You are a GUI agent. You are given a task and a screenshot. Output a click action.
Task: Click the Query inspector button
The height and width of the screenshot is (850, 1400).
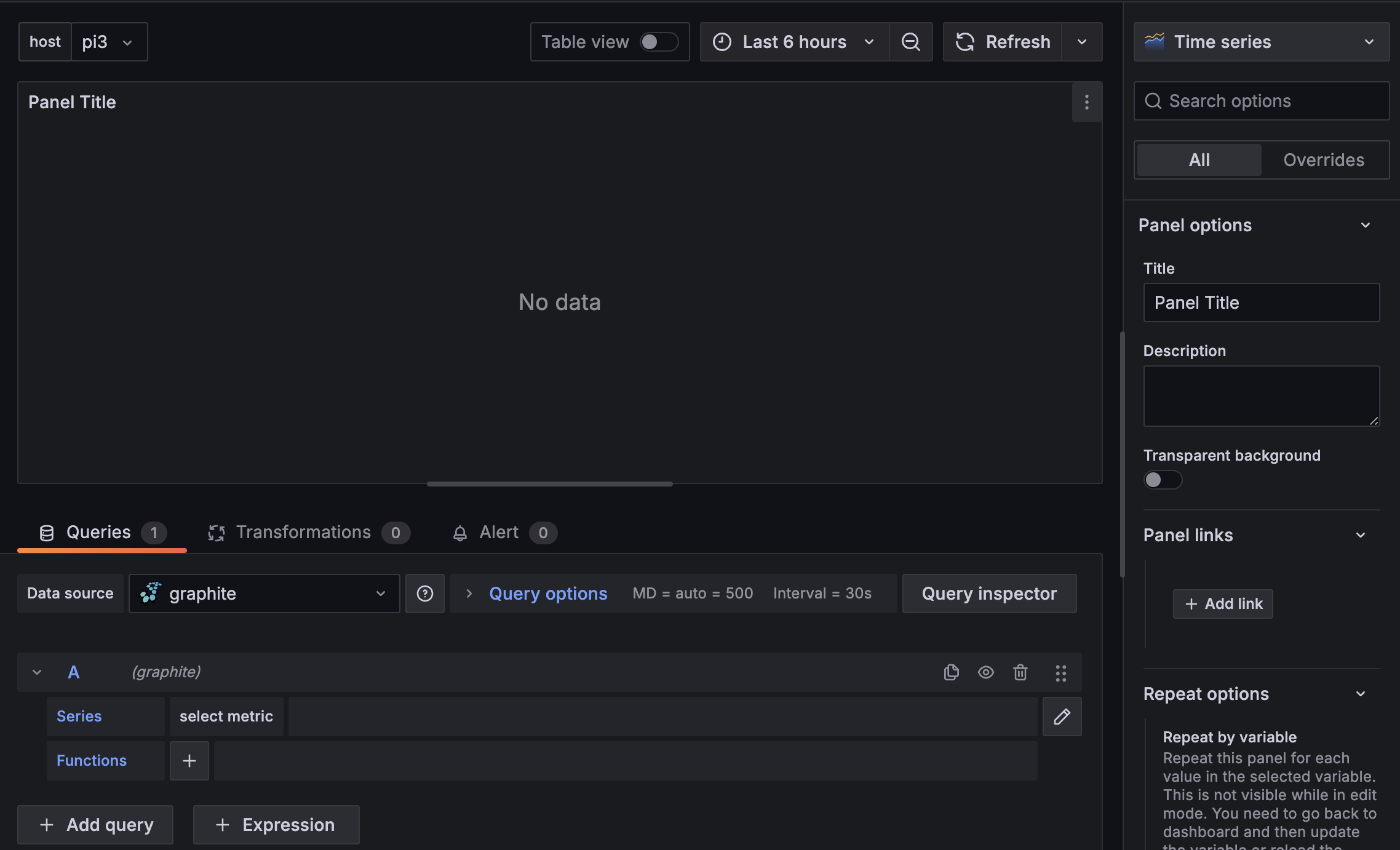(x=988, y=594)
